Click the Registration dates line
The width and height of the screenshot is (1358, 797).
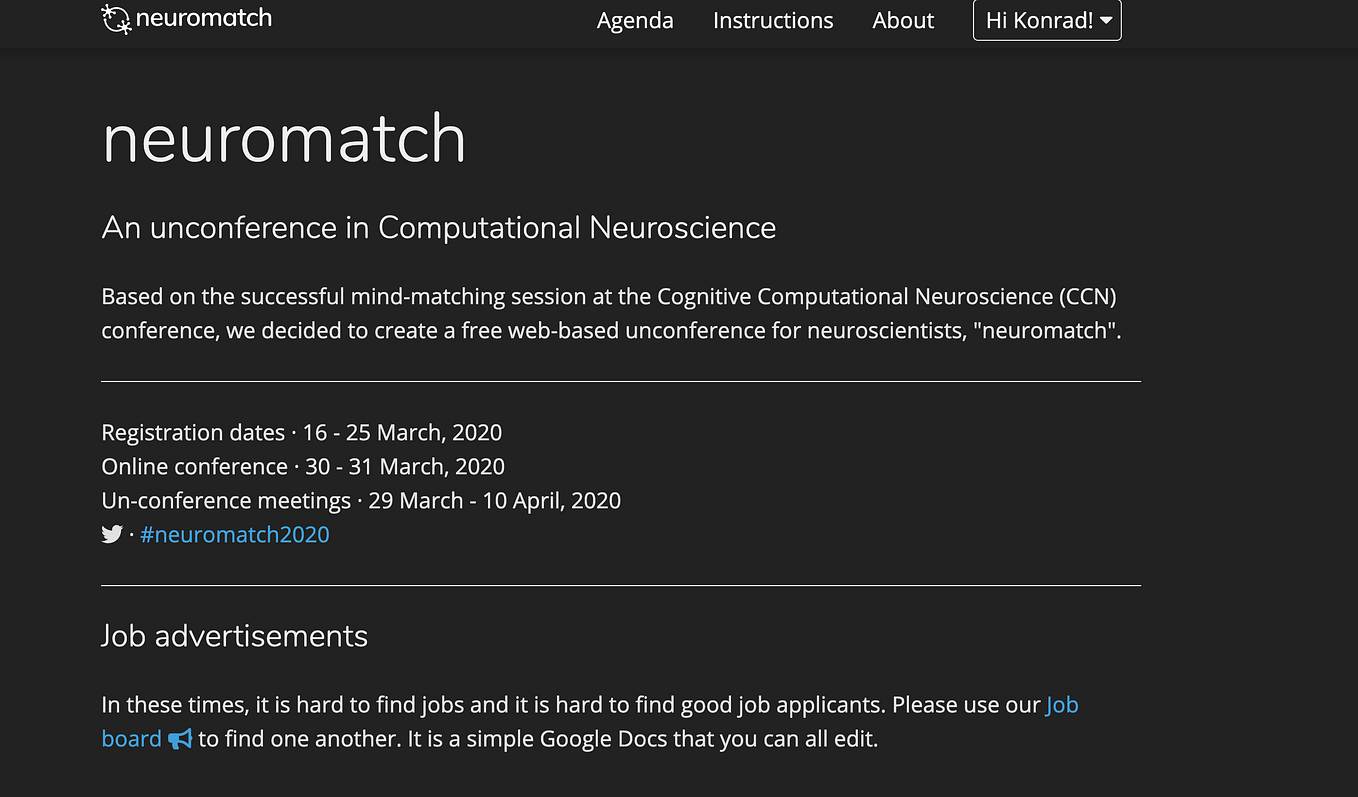(x=301, y=432)
